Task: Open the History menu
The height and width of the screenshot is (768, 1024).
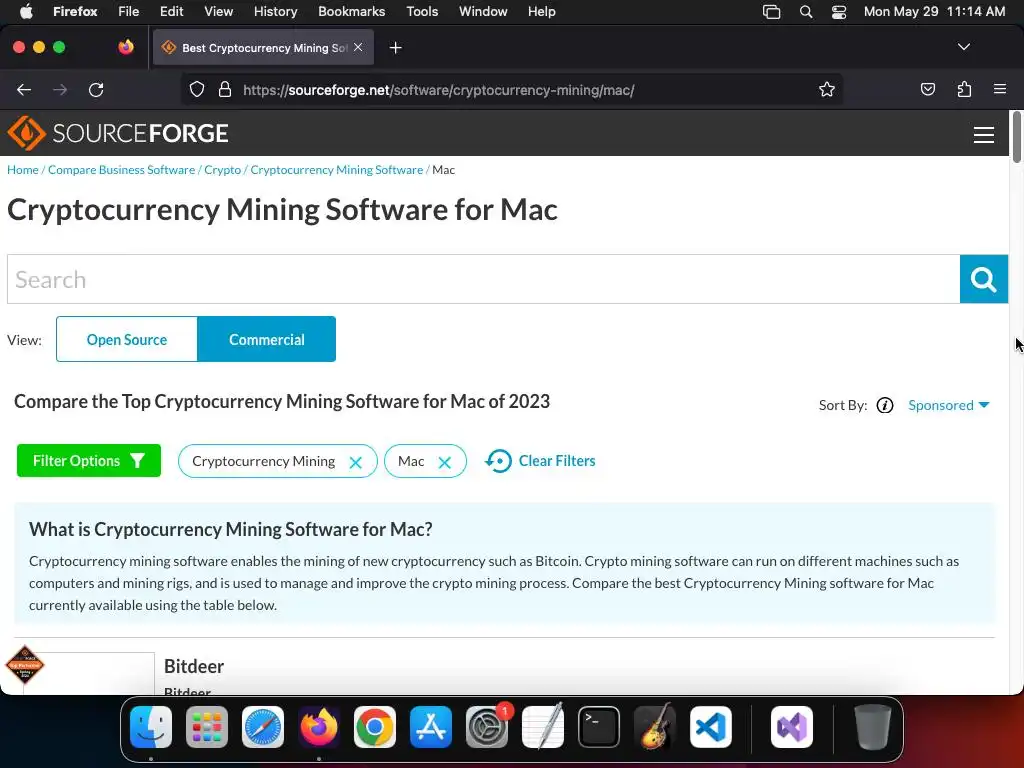Action: coord(275,11)
